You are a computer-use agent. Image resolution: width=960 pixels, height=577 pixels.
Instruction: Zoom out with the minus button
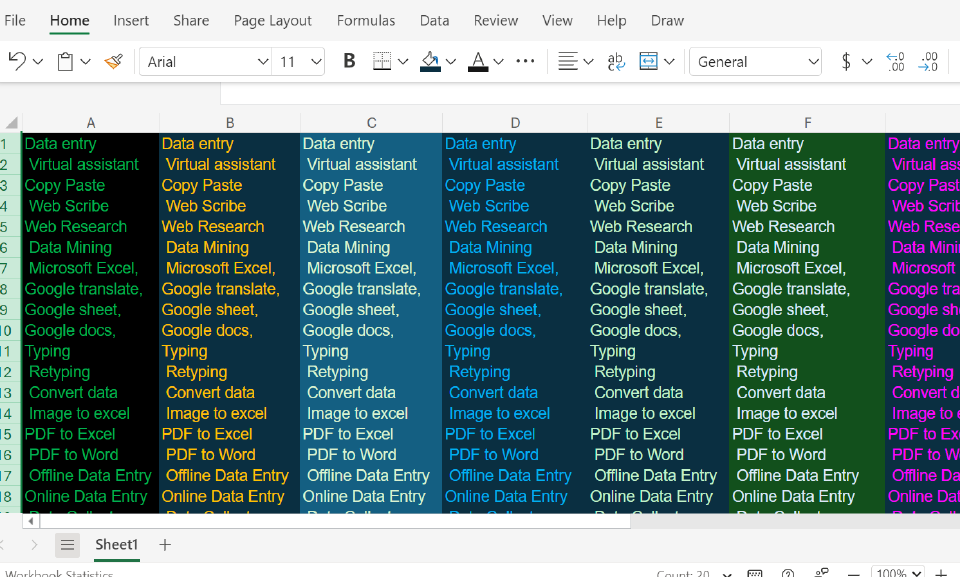pyautogui.click(x=853, y=573)
